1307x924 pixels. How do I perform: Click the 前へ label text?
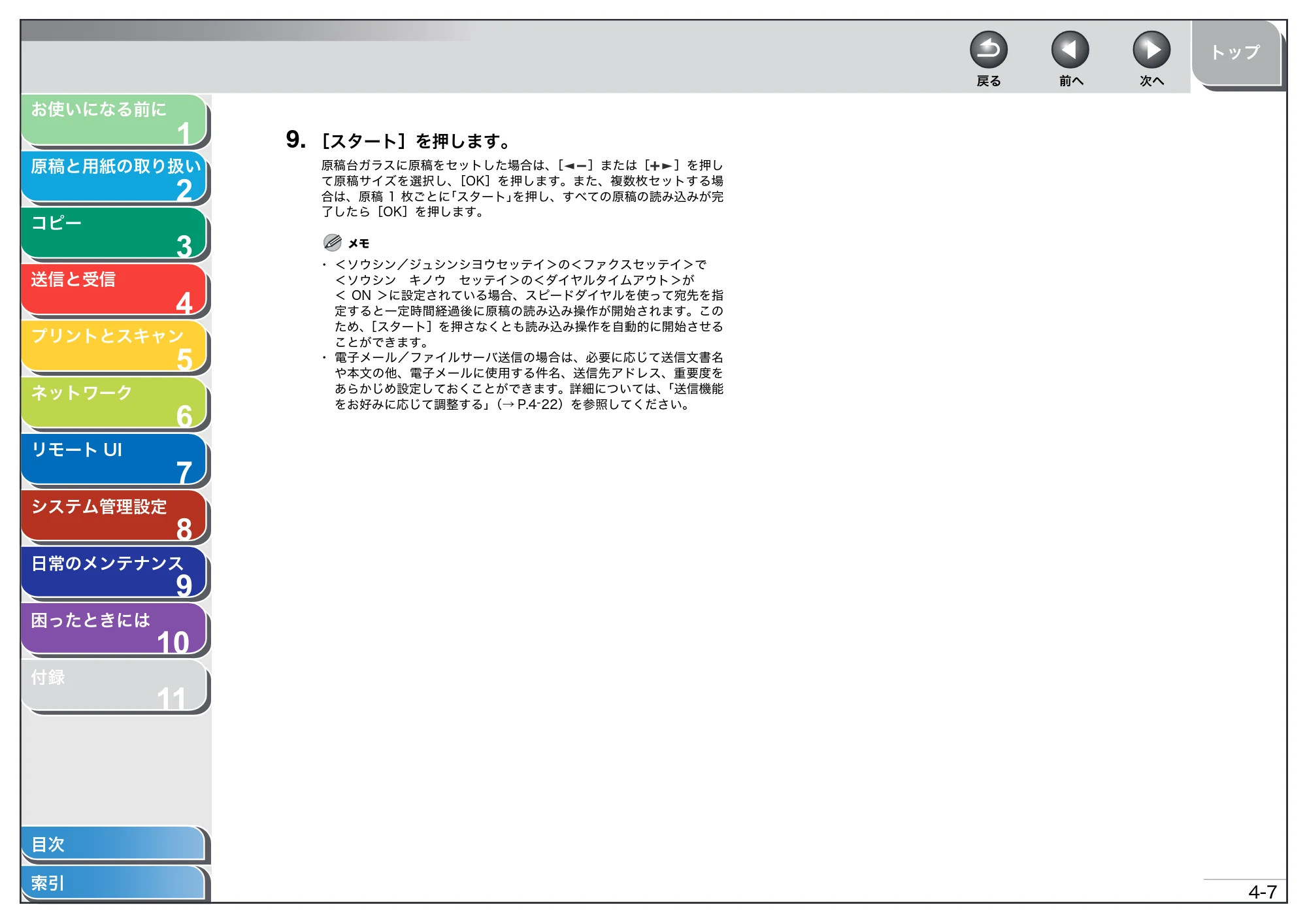(1071, 81)
